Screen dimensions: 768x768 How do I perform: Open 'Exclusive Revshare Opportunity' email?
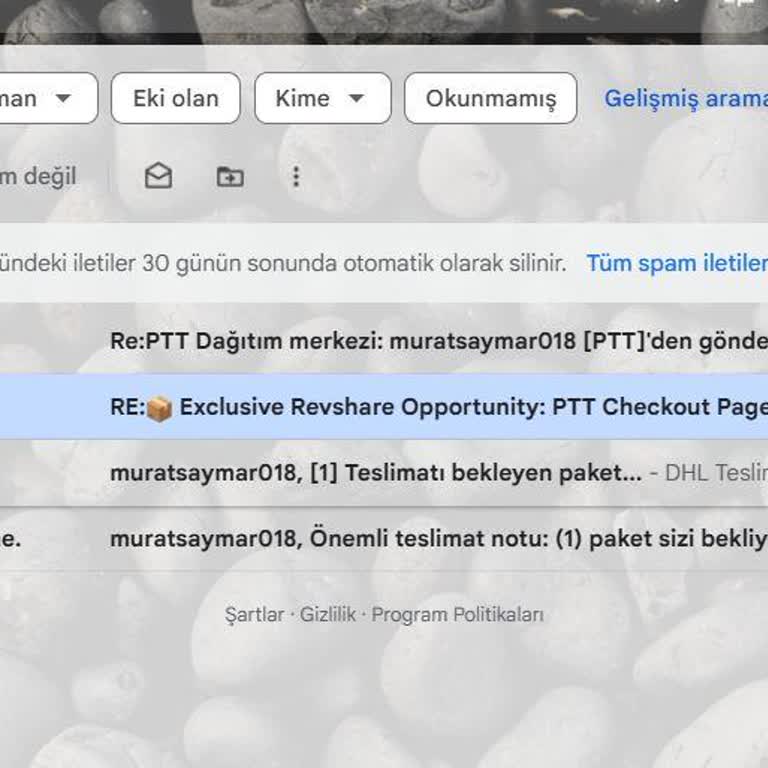[384, 407]
